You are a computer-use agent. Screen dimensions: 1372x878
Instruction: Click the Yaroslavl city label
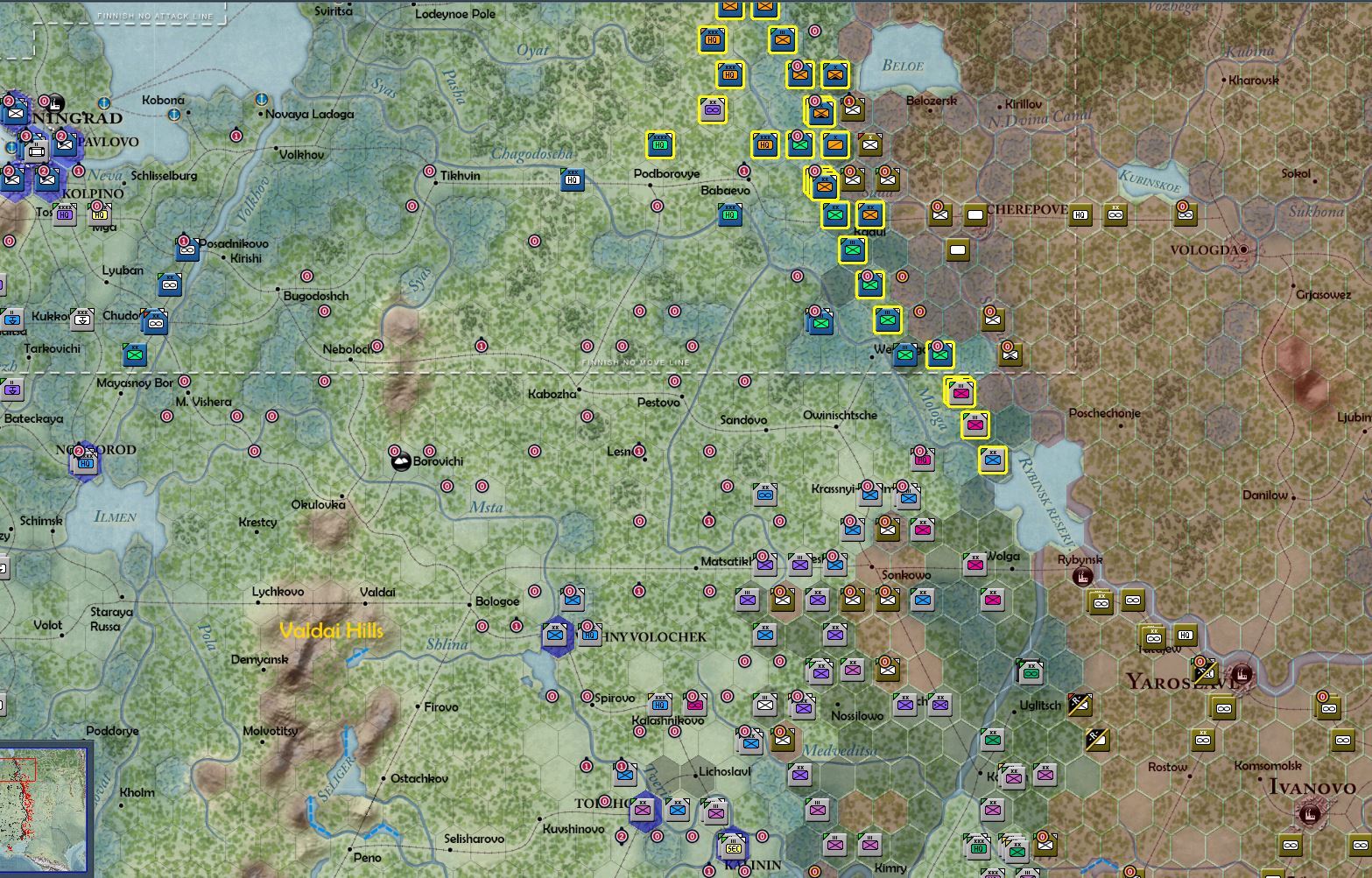(1182, 682)
